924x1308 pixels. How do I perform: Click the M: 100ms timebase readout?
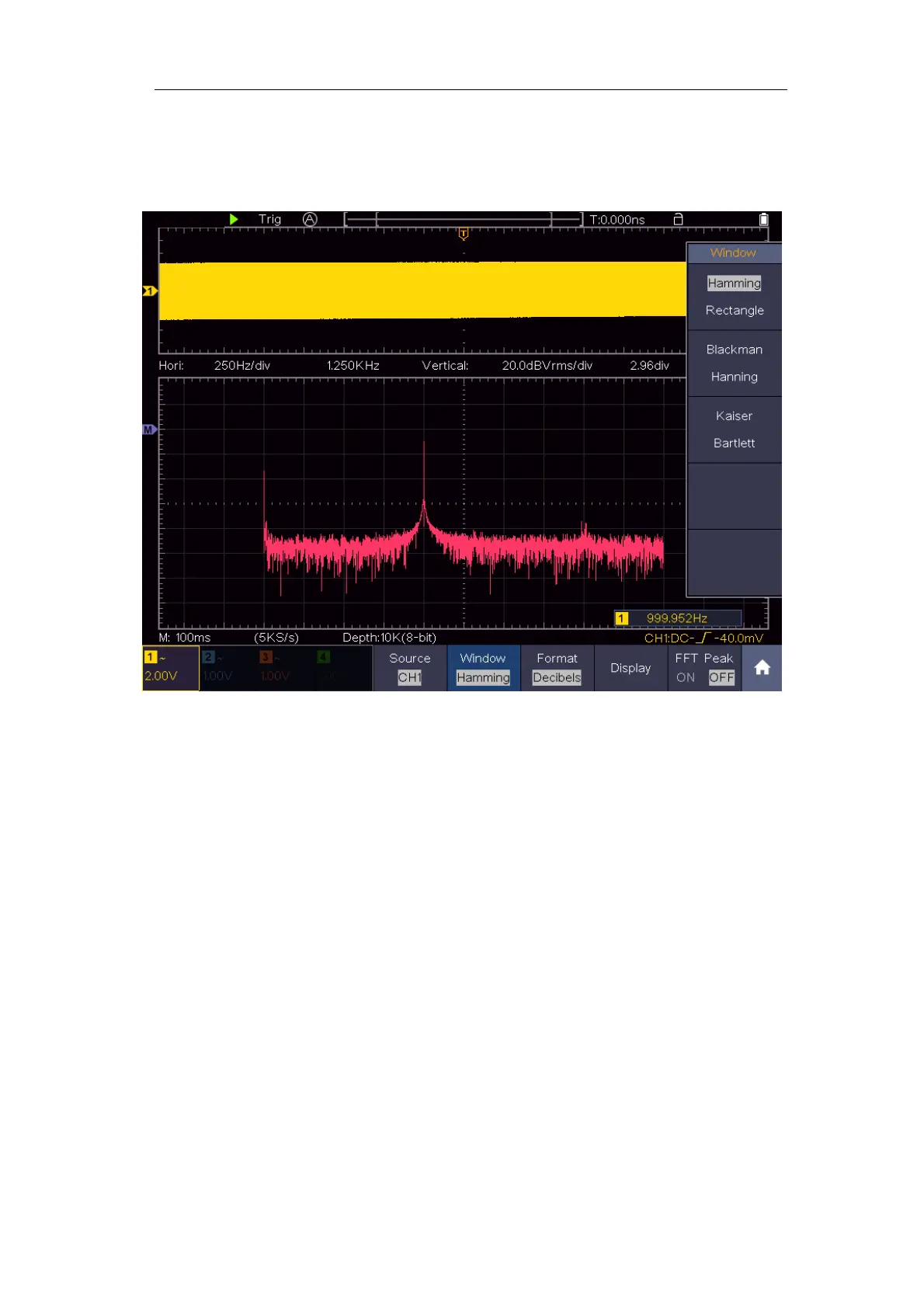[185, 638]
